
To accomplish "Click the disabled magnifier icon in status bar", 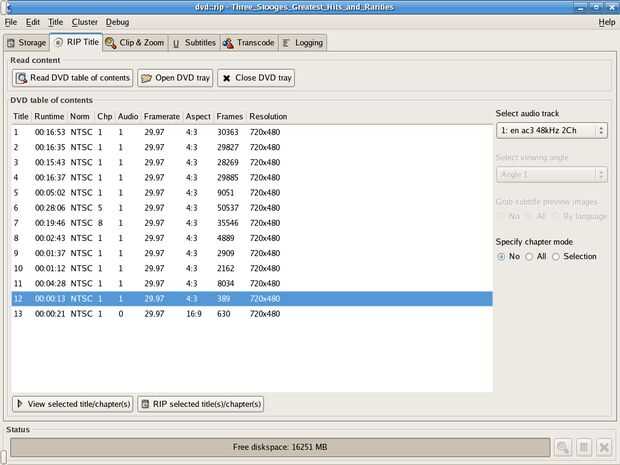I will [563, 448].
